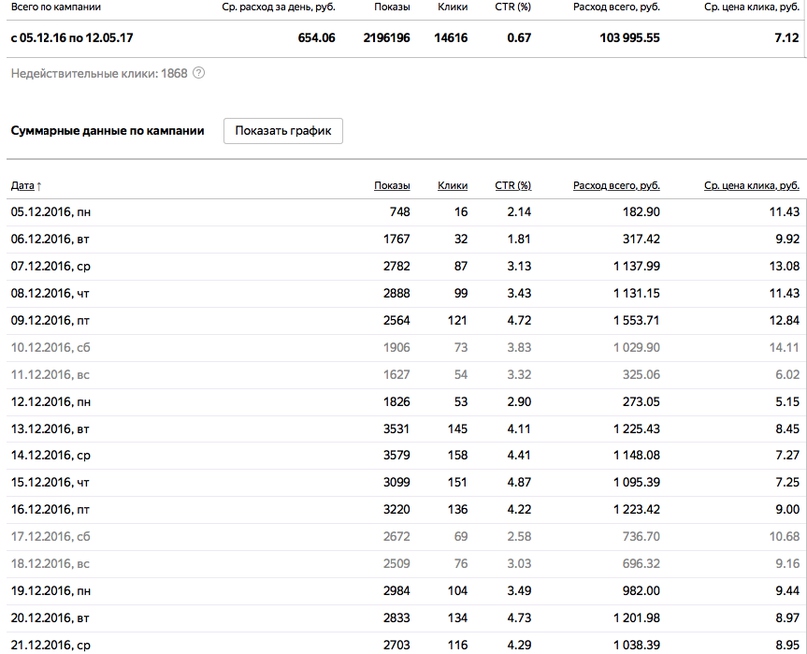Select the 05.12.2016, пн row
807x654 pixels.
point(405,212)
